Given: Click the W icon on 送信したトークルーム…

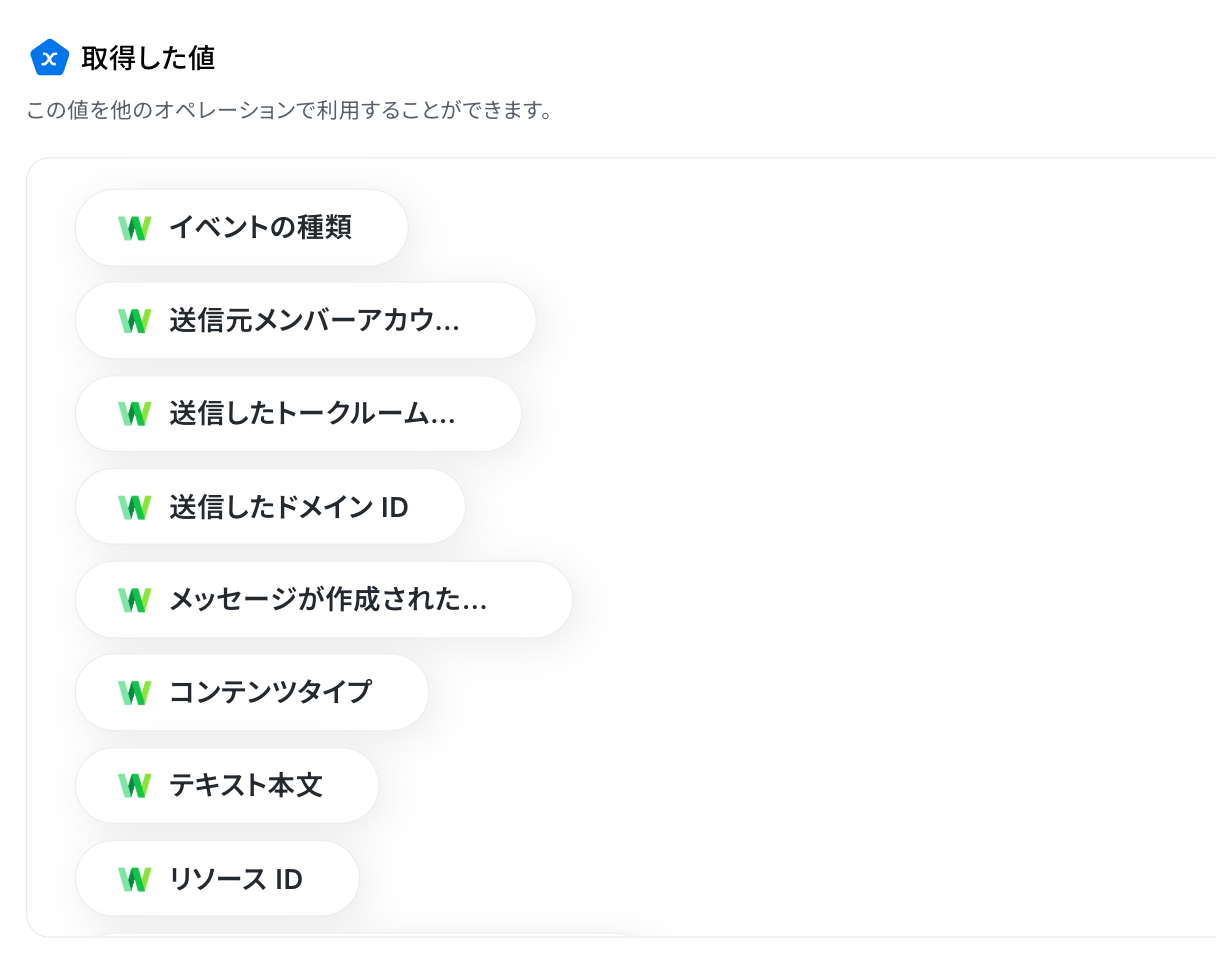Looking at the screenshot, I should (134, 414).
